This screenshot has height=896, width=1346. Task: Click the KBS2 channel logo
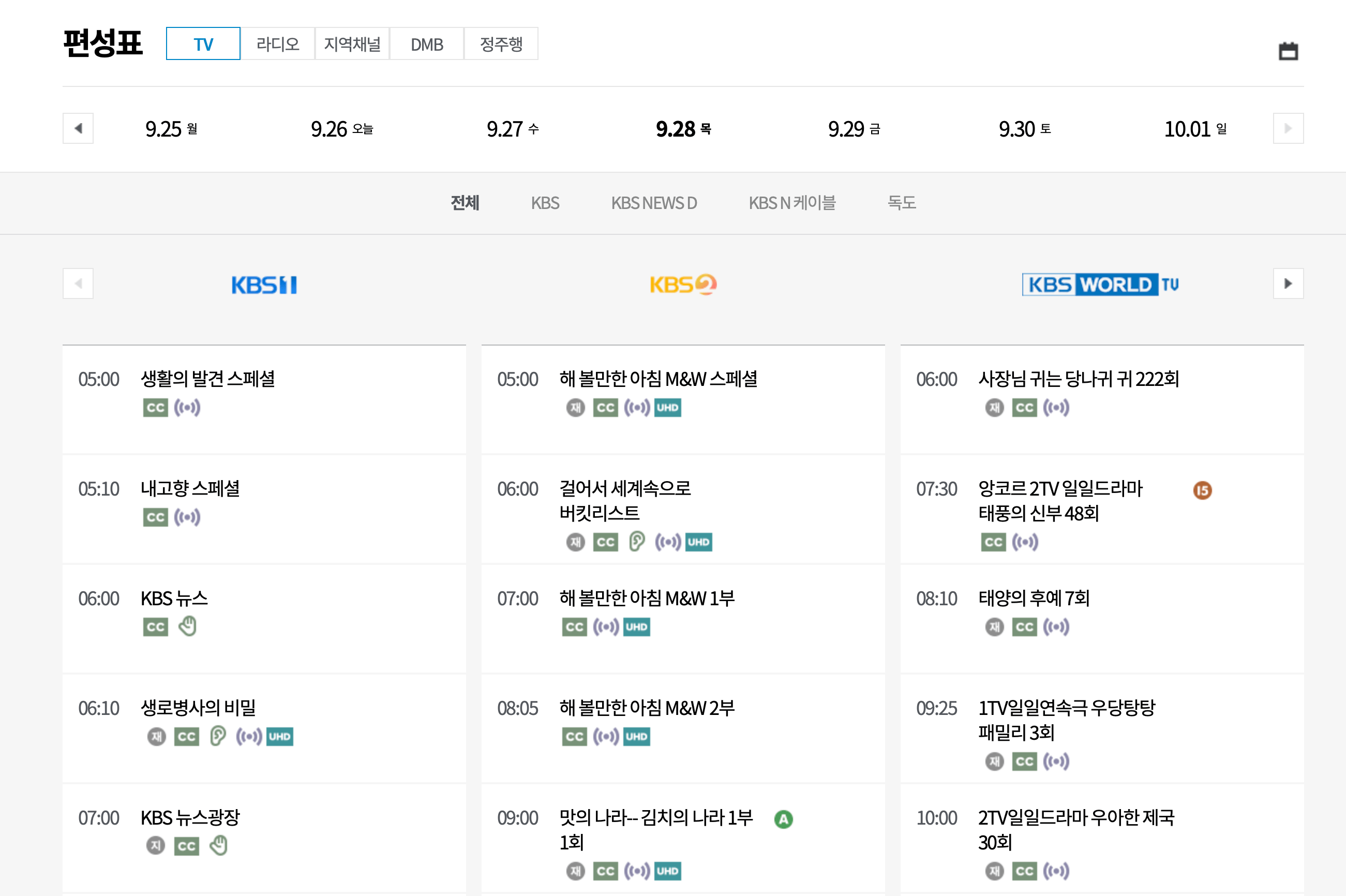[683, 284]
